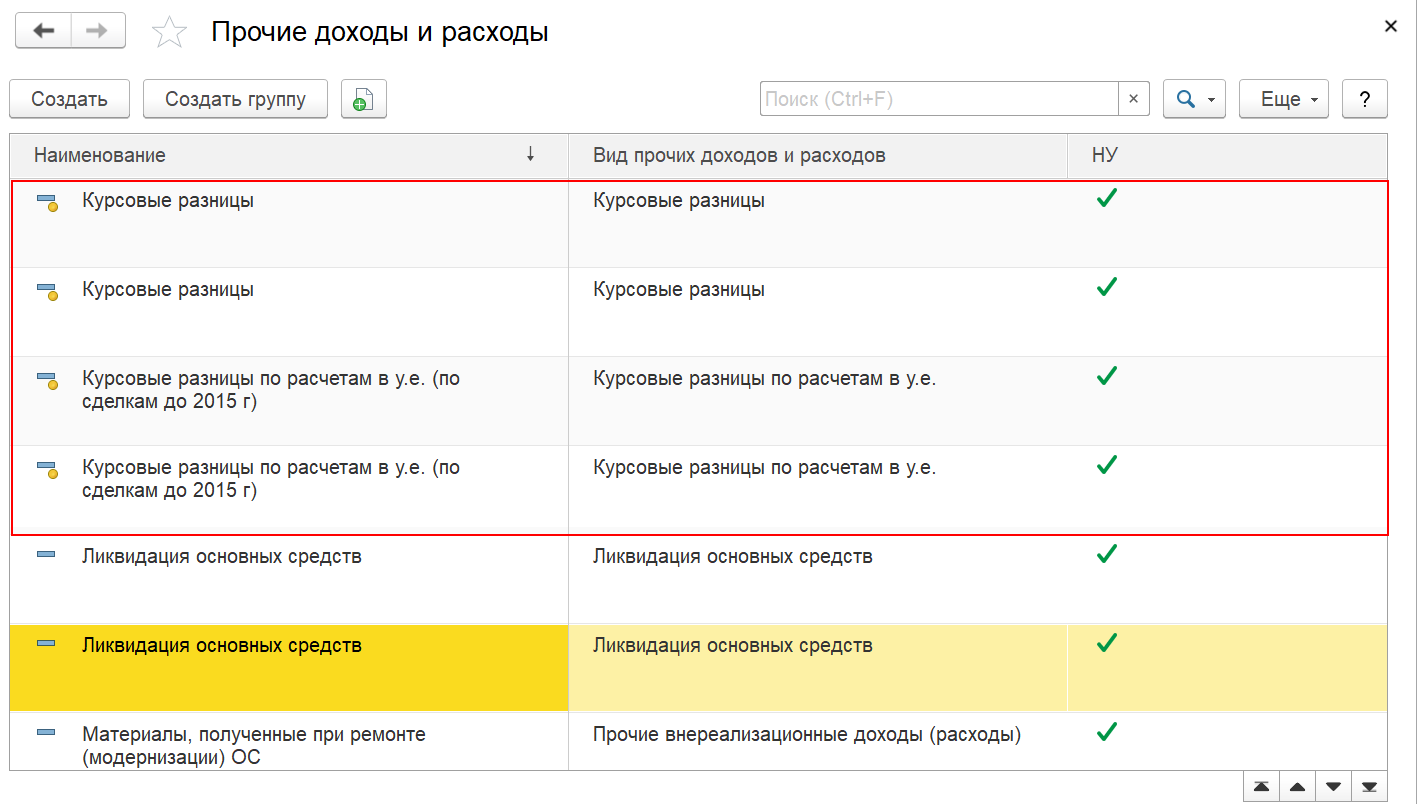The image size is (1417, 804).
Task: Move down one row with the down arrow
Action: click(1333, 786)
